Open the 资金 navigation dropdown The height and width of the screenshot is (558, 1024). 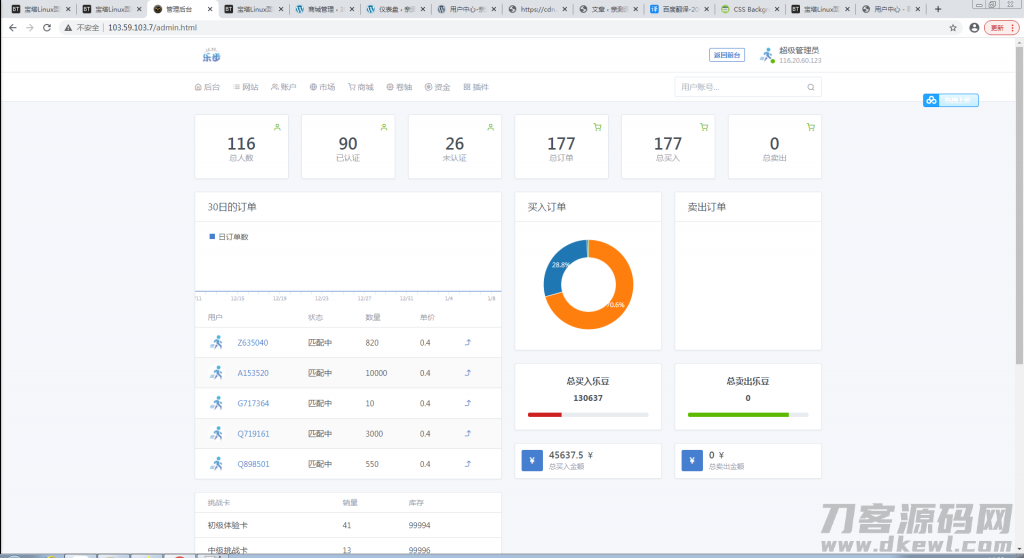tap(438, 87)
